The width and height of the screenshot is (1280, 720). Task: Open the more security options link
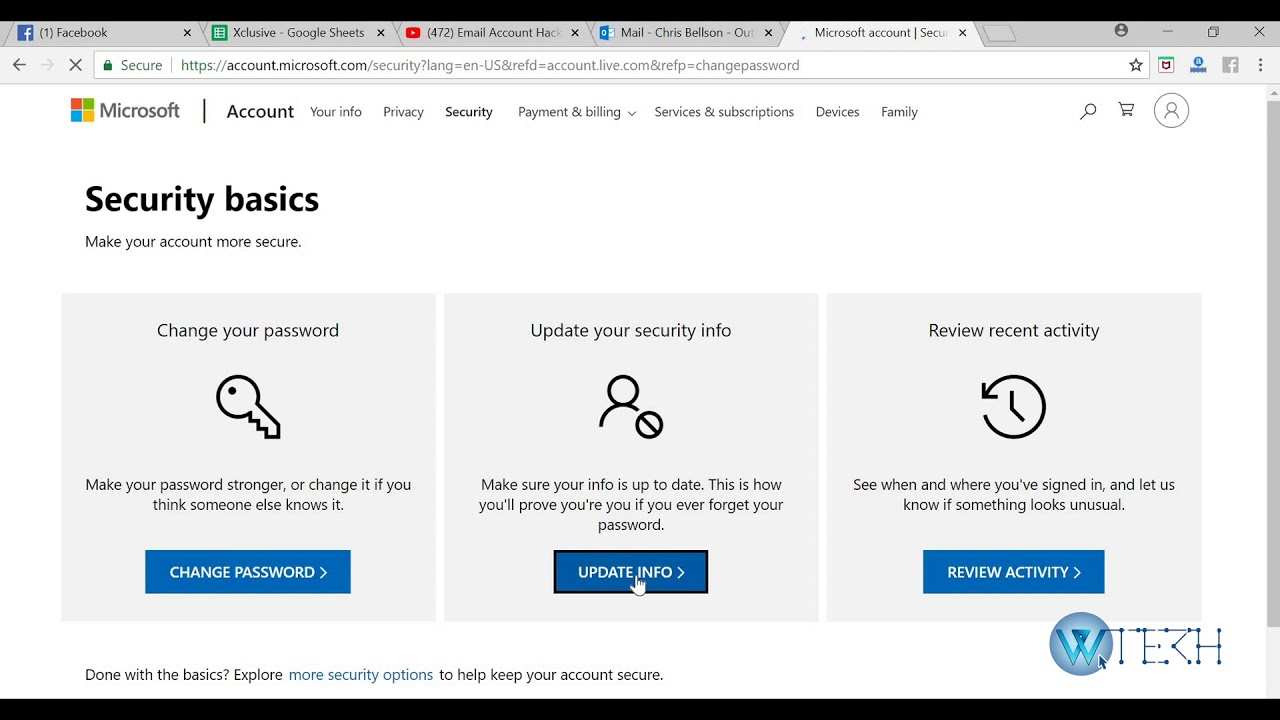pyautogui.click(x=361, y=675)
